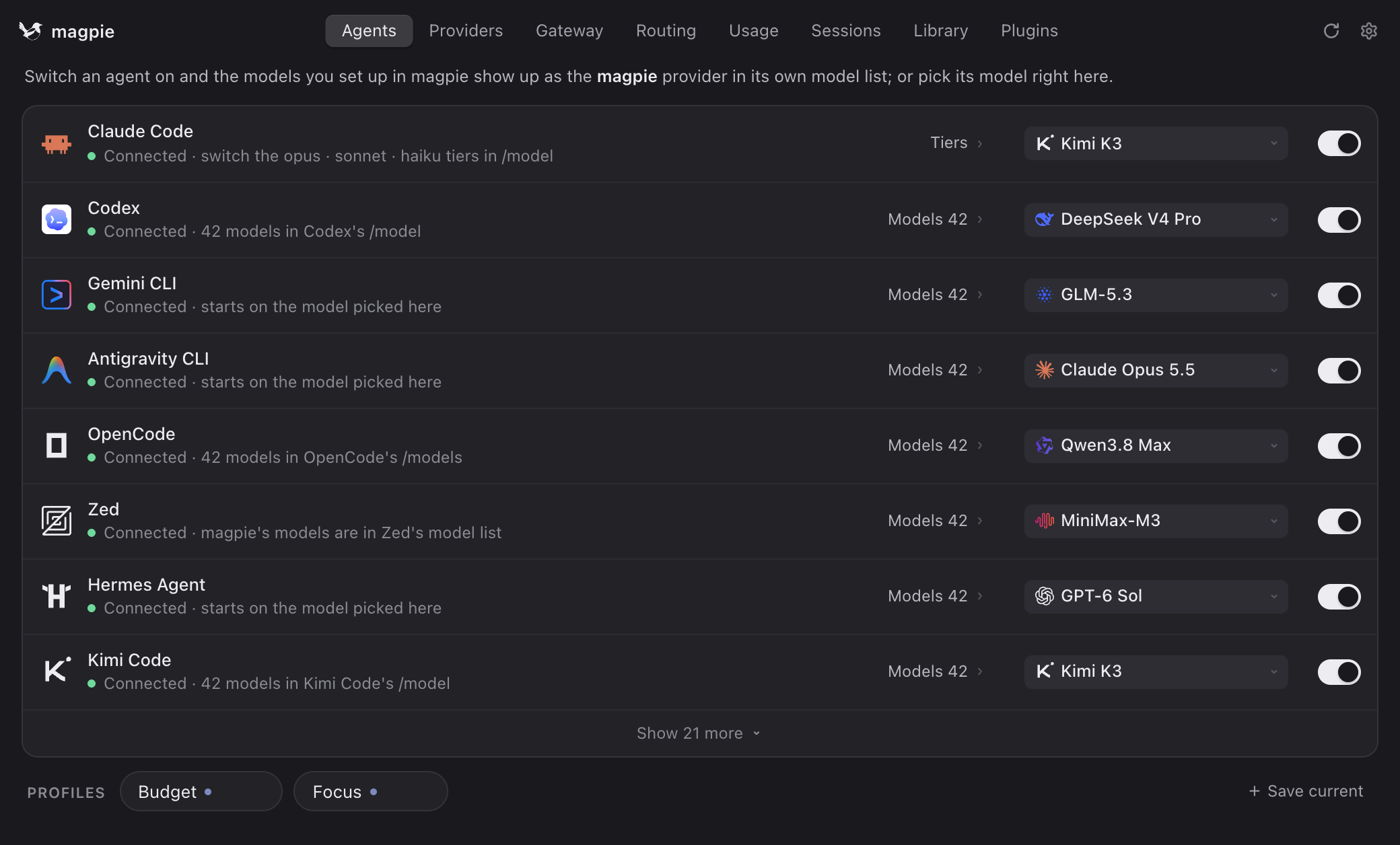
Task: Click the Zed agent icon
Action: 57,521
